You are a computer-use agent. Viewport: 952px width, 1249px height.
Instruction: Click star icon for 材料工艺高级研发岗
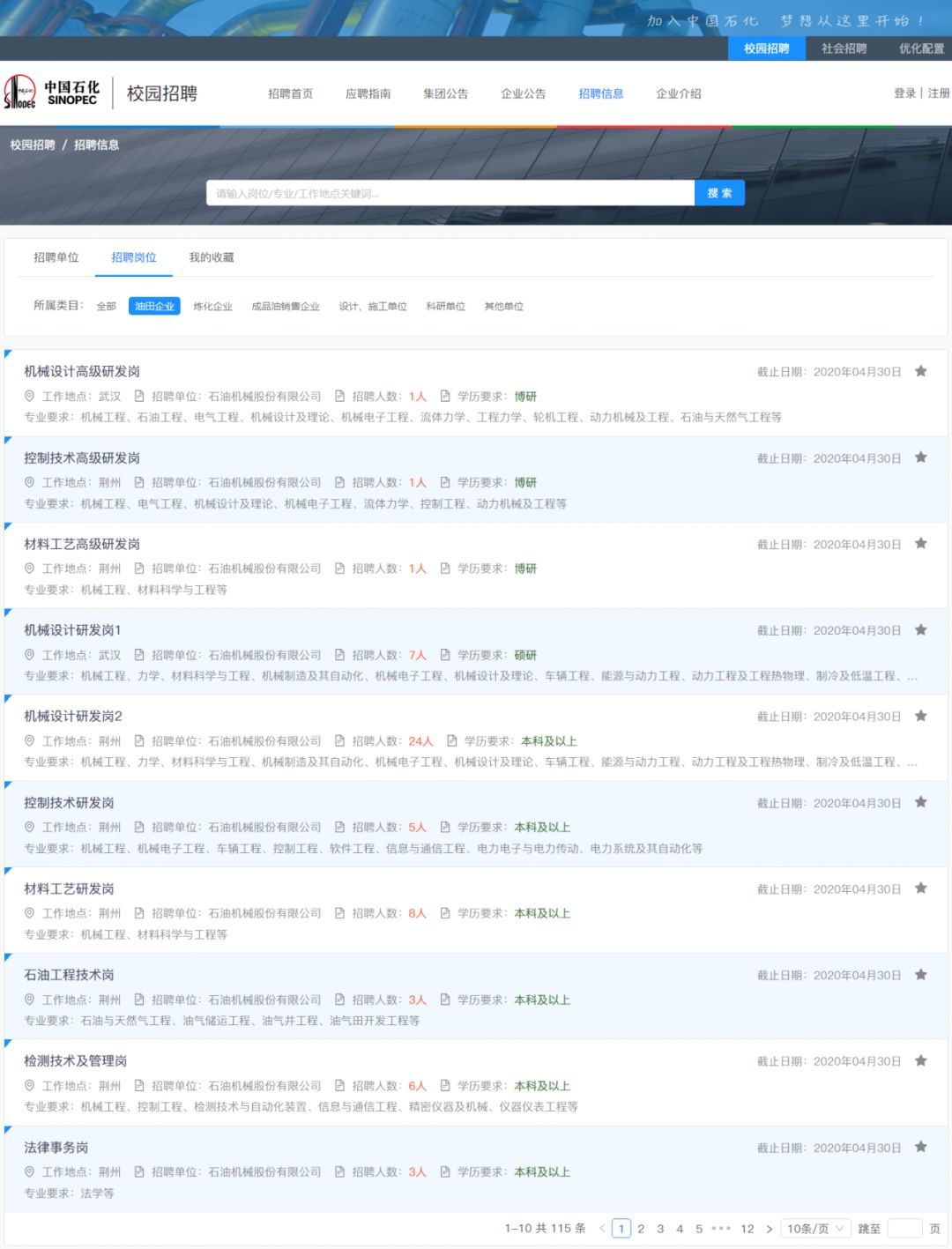920,544
